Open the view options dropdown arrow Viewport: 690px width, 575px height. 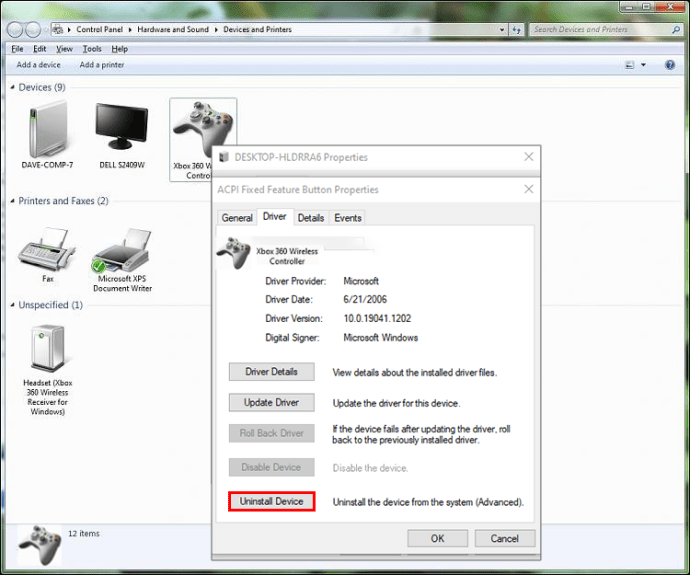click(x=643, y=65)
